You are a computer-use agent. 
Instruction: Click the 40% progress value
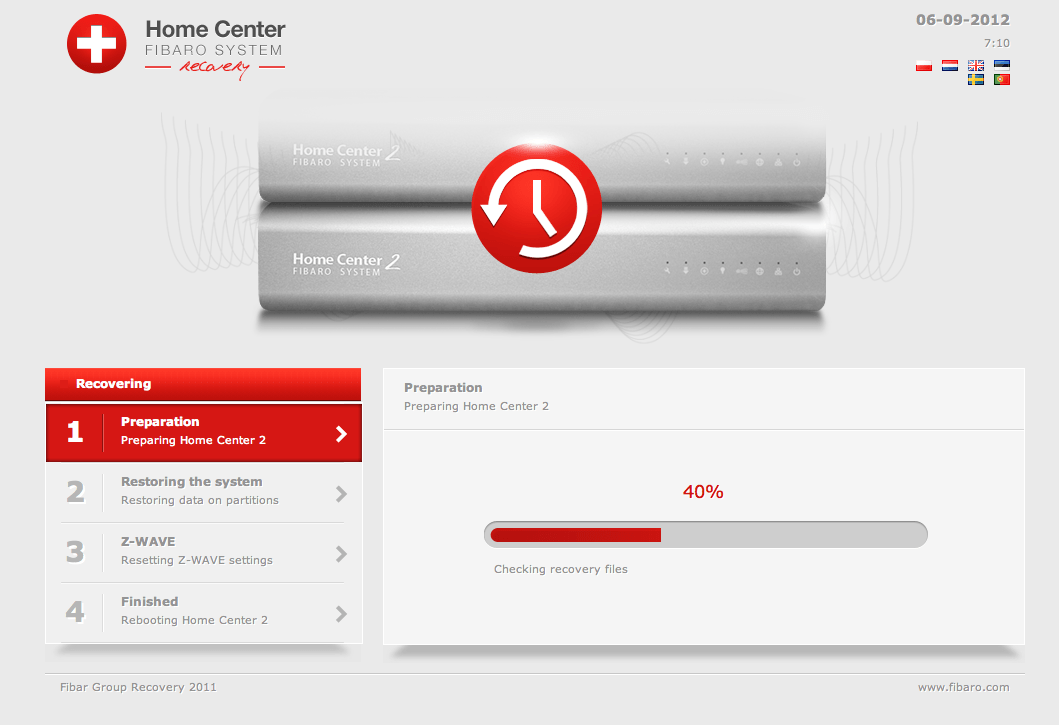(x=703, y=492)
